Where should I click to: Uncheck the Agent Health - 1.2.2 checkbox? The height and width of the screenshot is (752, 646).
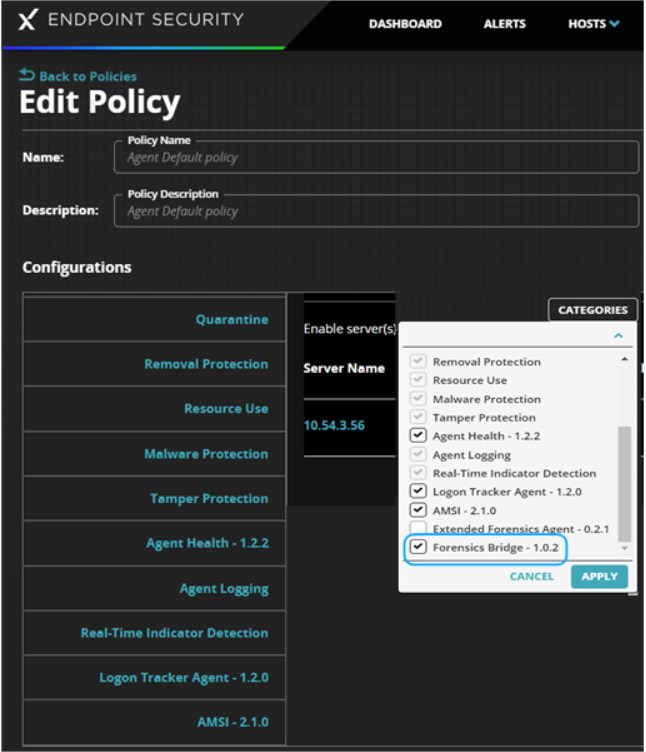coord(418,435)
